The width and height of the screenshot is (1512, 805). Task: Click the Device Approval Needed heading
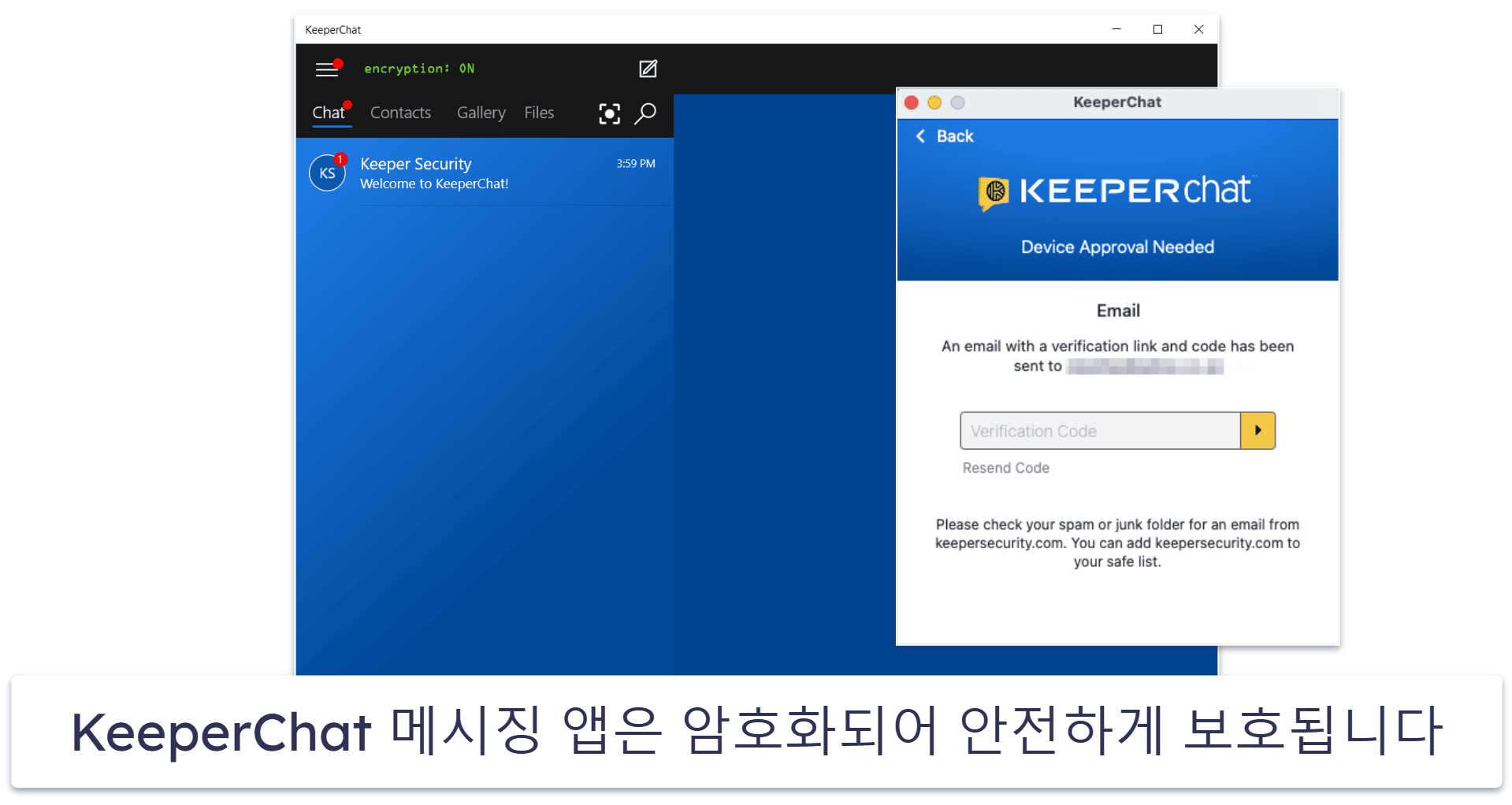point(1117,247)
